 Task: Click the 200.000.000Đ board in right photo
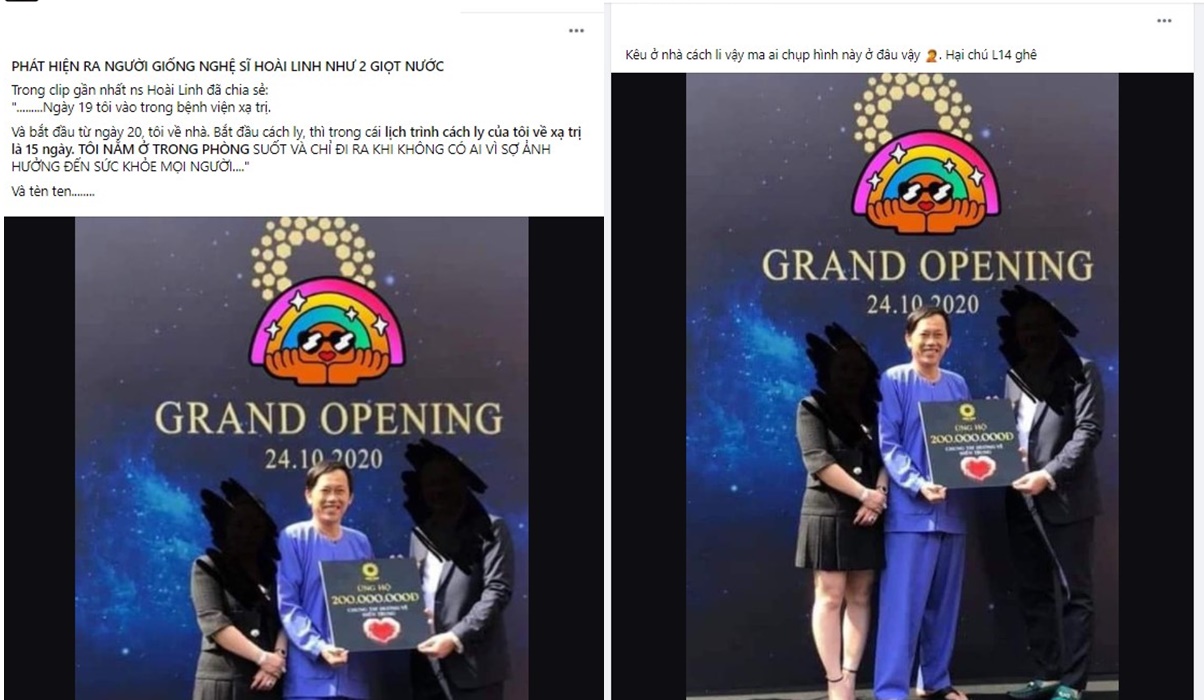tap(972, 445)
